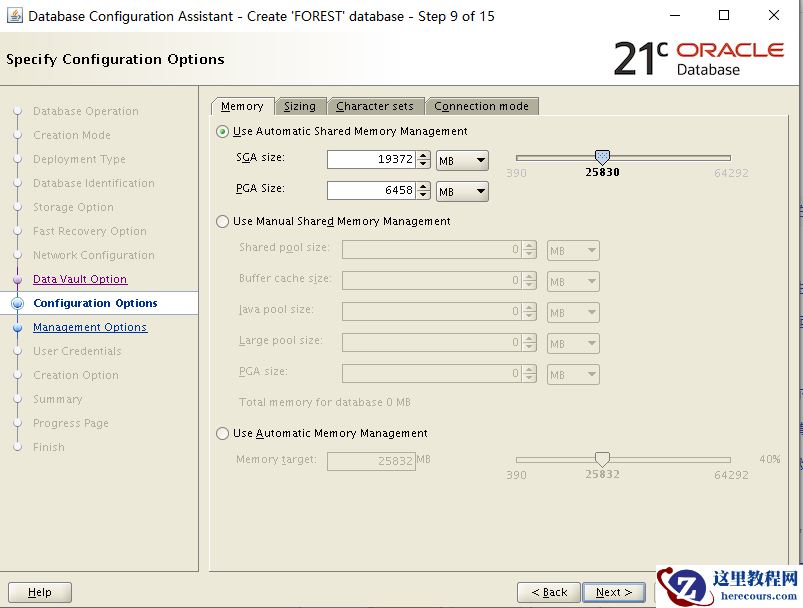Click the SGA memory slider thumb at 25830

pyautogui.click(x=602, y=157)
